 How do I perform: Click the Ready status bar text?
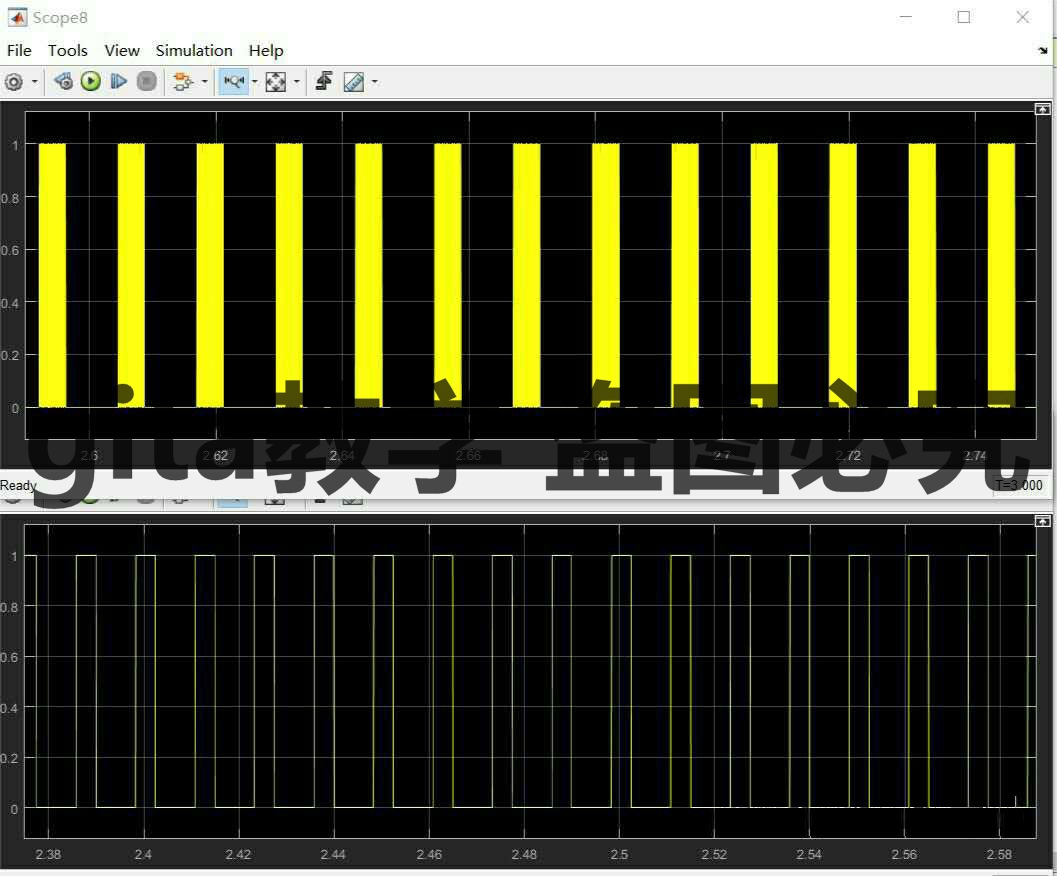coord(18,485)
